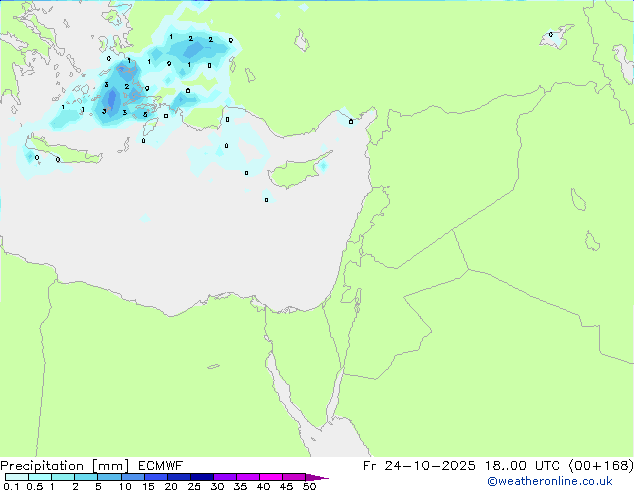The height and width of the screenshot is (490, 634).
Task: Click the "5" precipitation value on the map
Action: point(145,115)
